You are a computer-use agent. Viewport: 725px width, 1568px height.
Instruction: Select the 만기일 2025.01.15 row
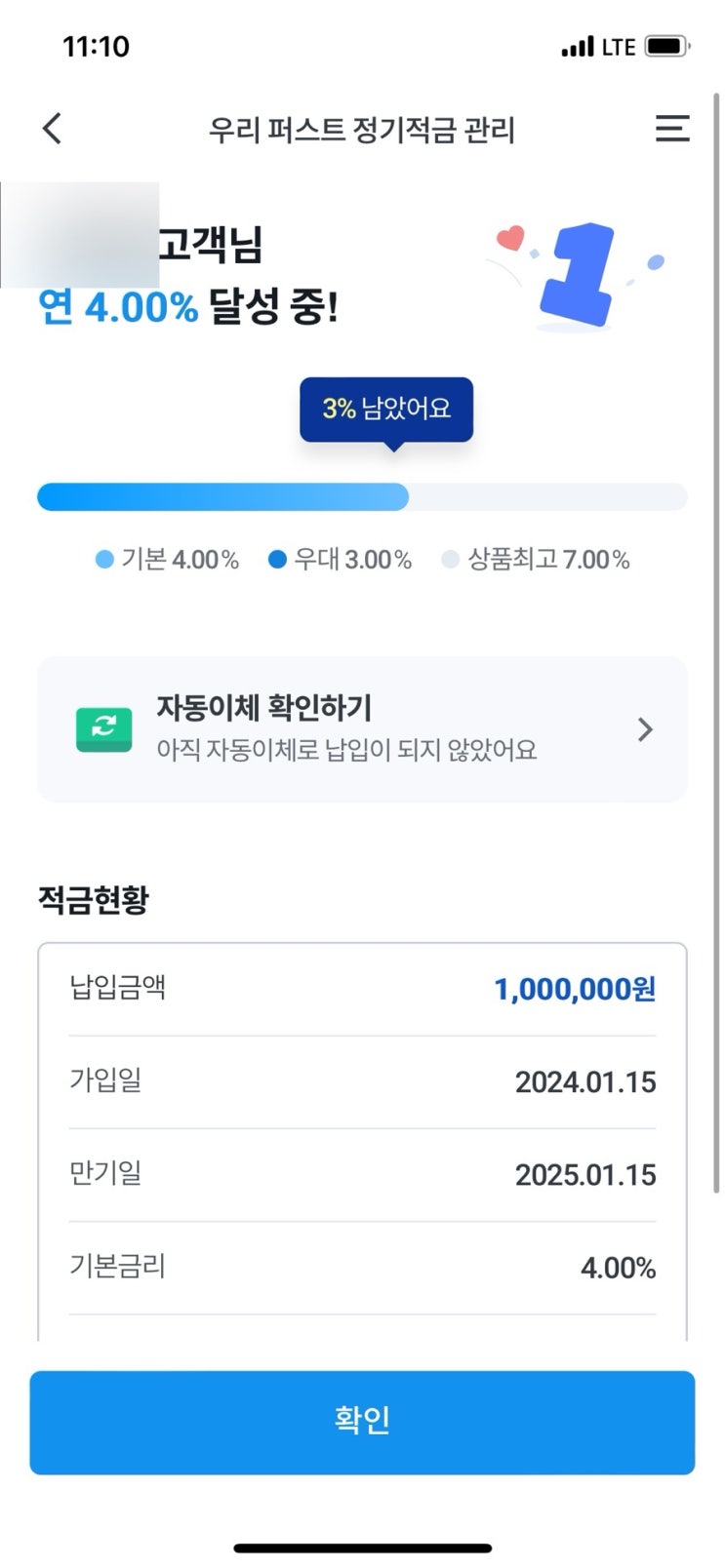click(x=362, y=1174)
